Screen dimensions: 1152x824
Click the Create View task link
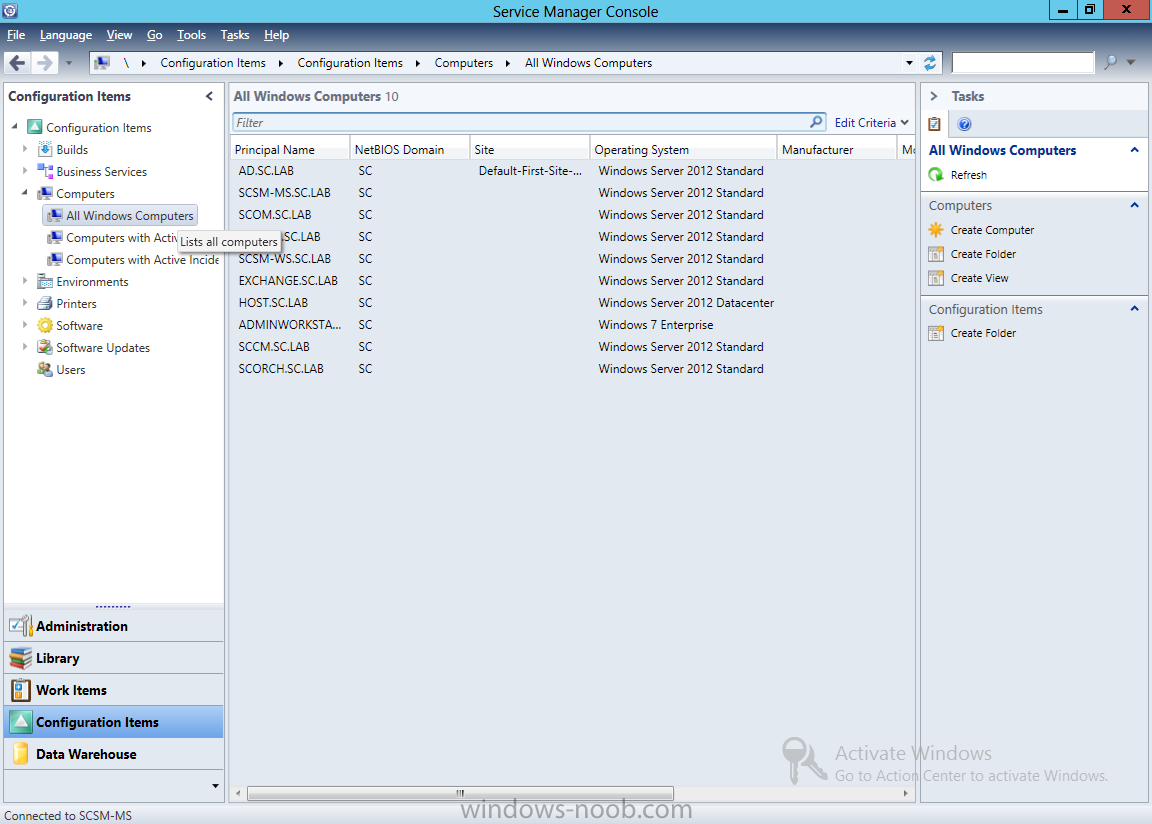[x=979, y=278]
